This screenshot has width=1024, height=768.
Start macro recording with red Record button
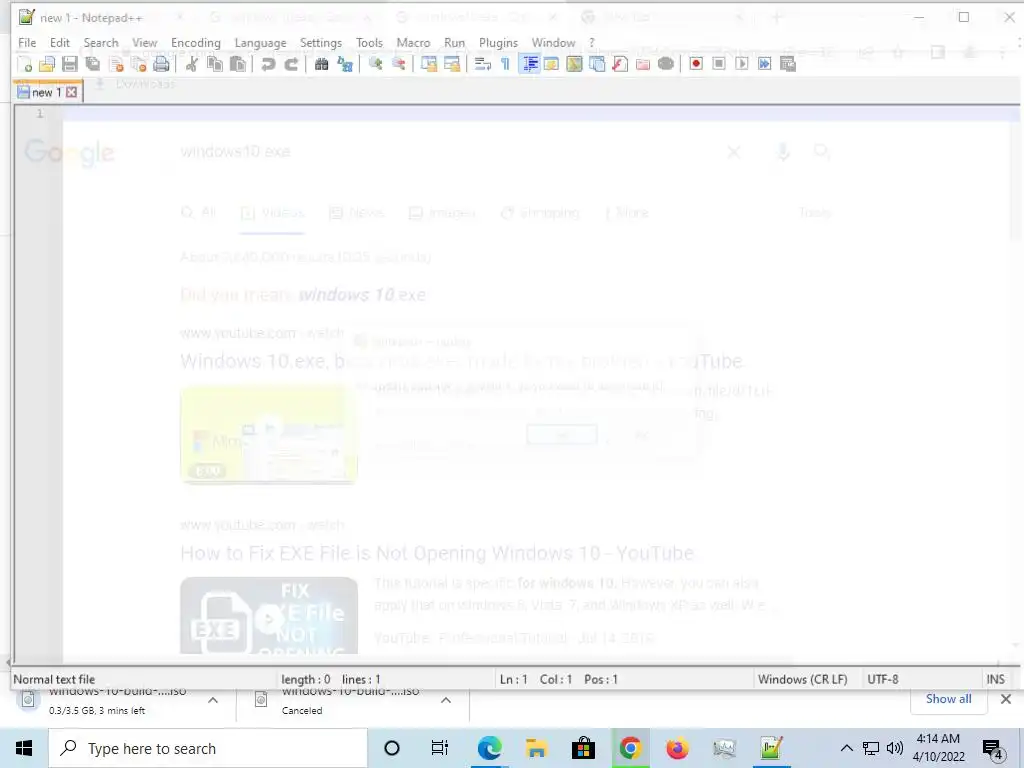(696, 64)
